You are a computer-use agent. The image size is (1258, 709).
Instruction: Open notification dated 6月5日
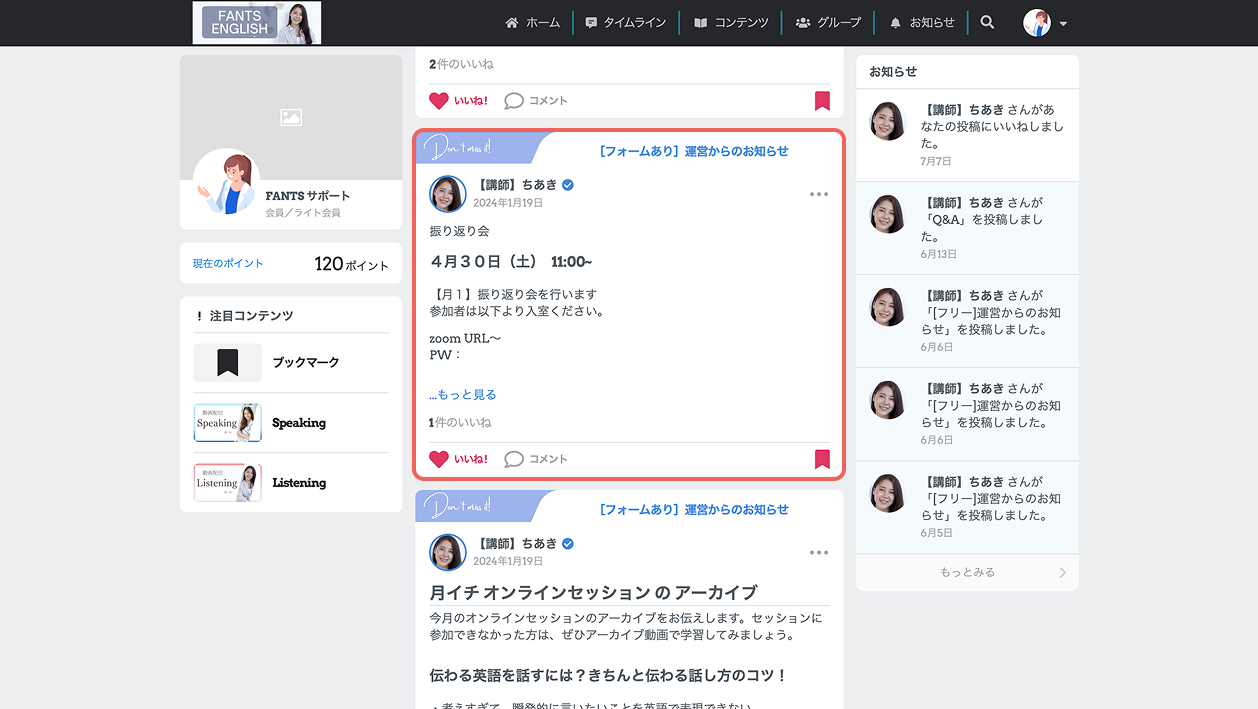click(967, 507)
